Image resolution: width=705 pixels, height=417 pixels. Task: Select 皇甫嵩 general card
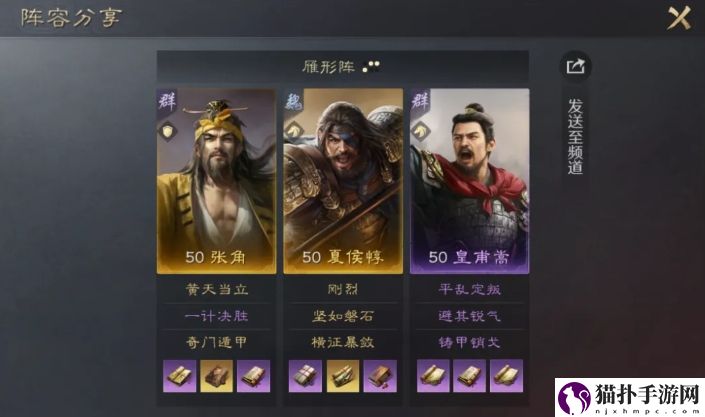(469, 181)
